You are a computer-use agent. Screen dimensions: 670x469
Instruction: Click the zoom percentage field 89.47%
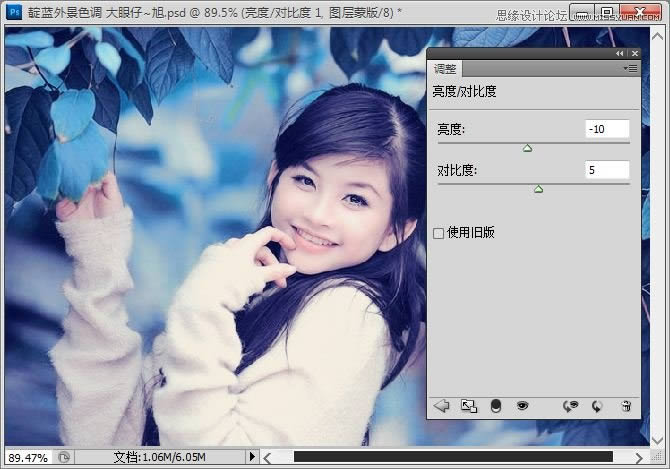pyautogui.click(x=27, y=457)
